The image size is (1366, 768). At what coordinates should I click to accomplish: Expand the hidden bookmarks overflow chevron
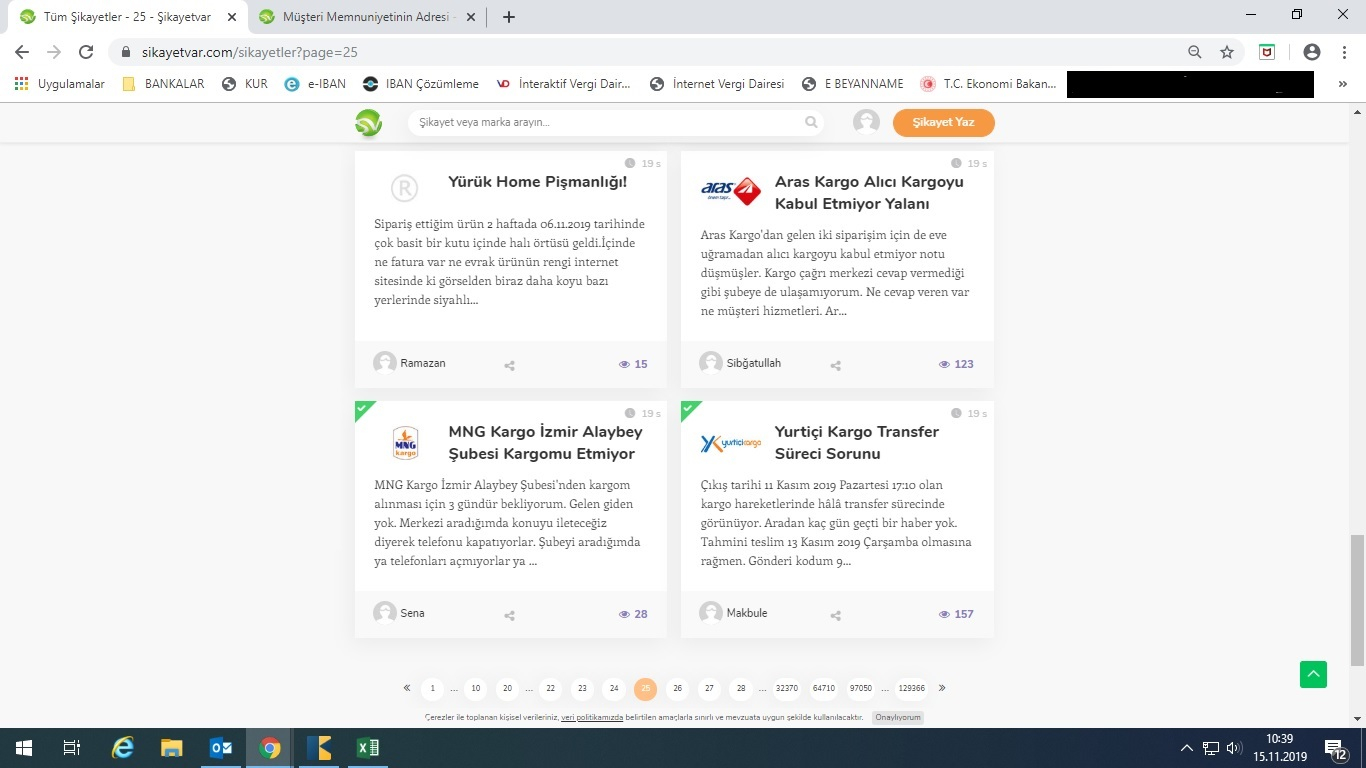coord(1343,84)
